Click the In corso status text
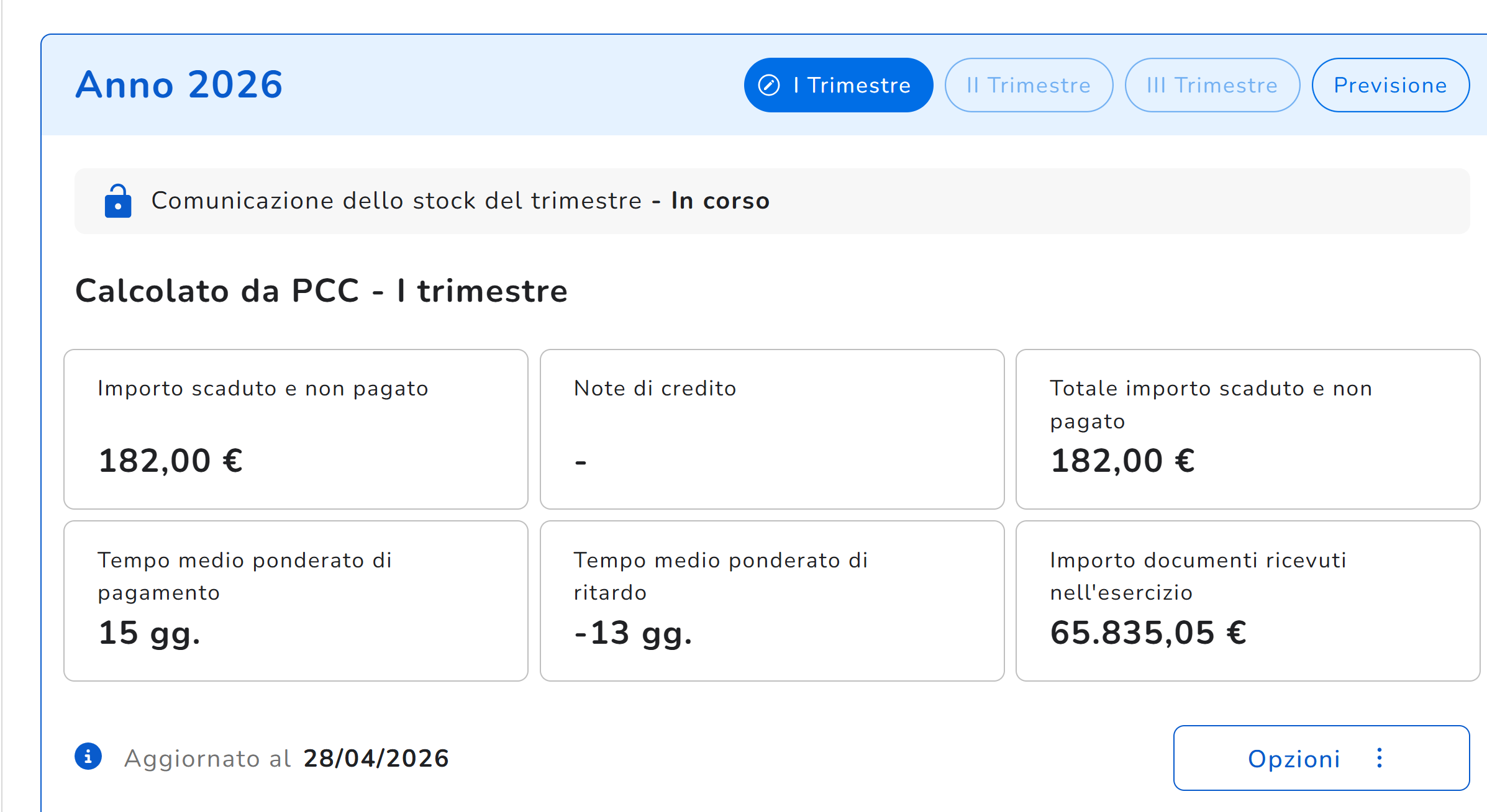Screen dimensions: 1487x812 coord(721,201)
